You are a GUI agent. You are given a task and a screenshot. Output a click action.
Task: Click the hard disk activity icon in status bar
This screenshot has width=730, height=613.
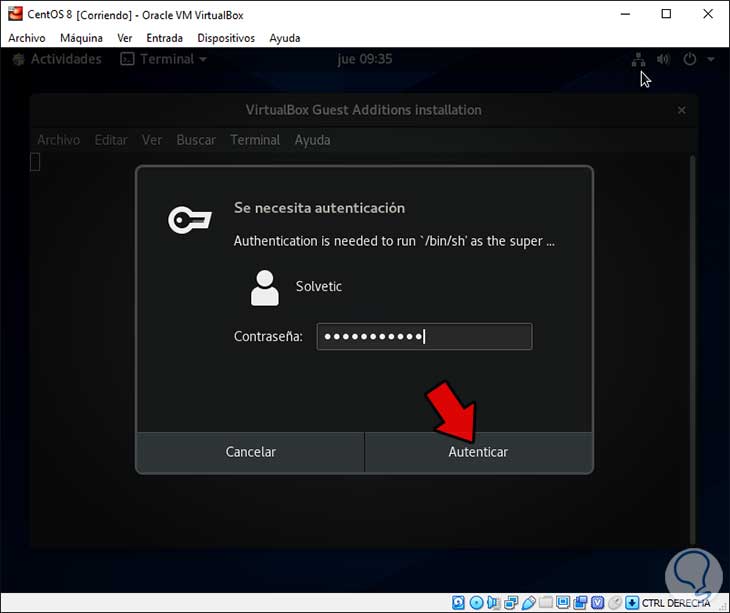click(x=458, y=603)
